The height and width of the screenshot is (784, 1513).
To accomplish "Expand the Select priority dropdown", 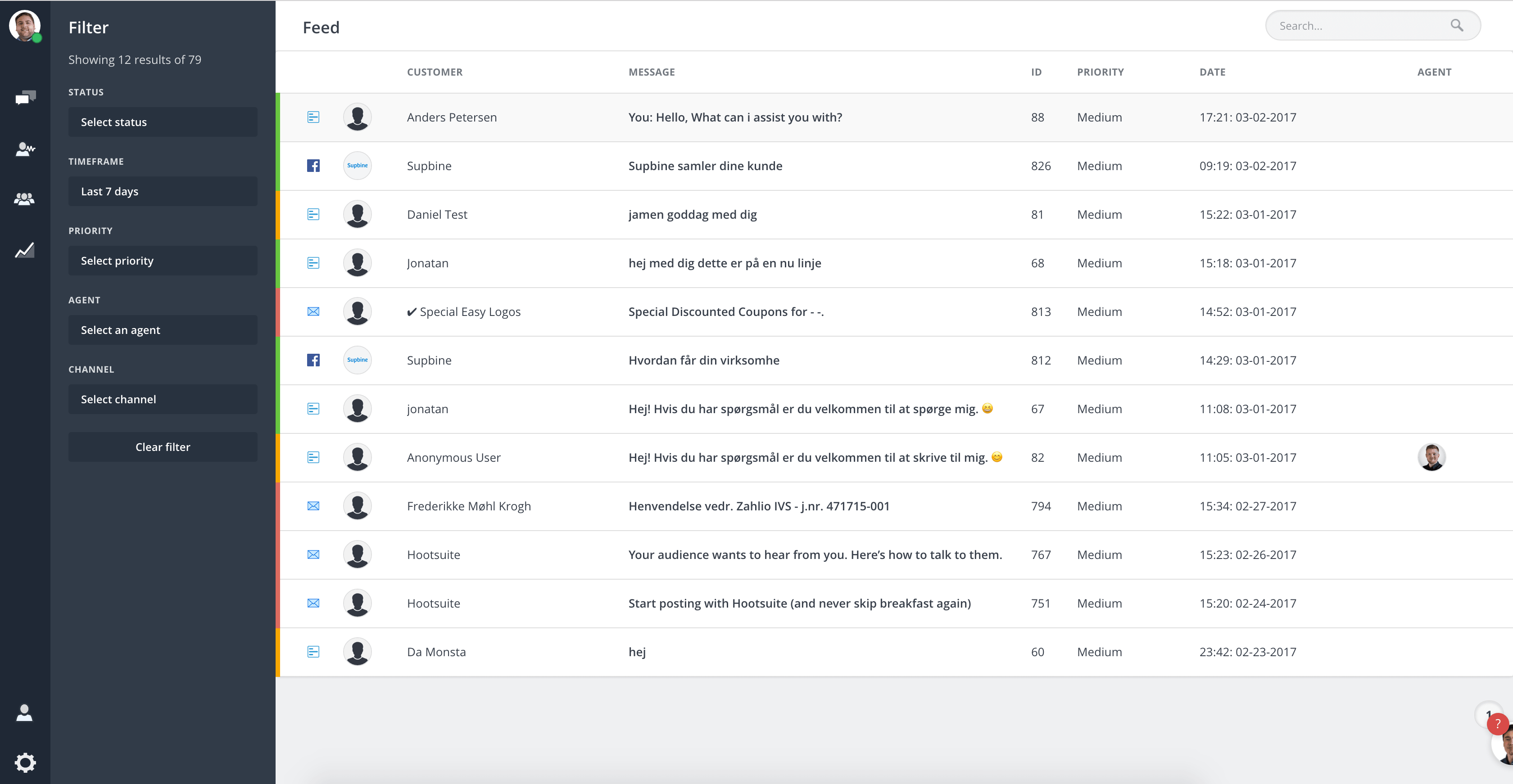I will 163,261.
